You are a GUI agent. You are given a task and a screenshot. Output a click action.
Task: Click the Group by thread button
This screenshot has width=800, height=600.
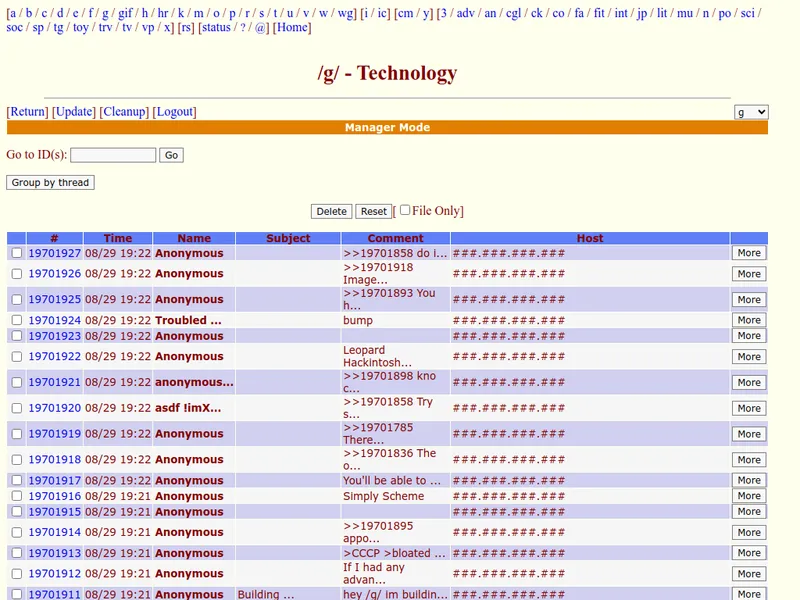click(50, 183)
